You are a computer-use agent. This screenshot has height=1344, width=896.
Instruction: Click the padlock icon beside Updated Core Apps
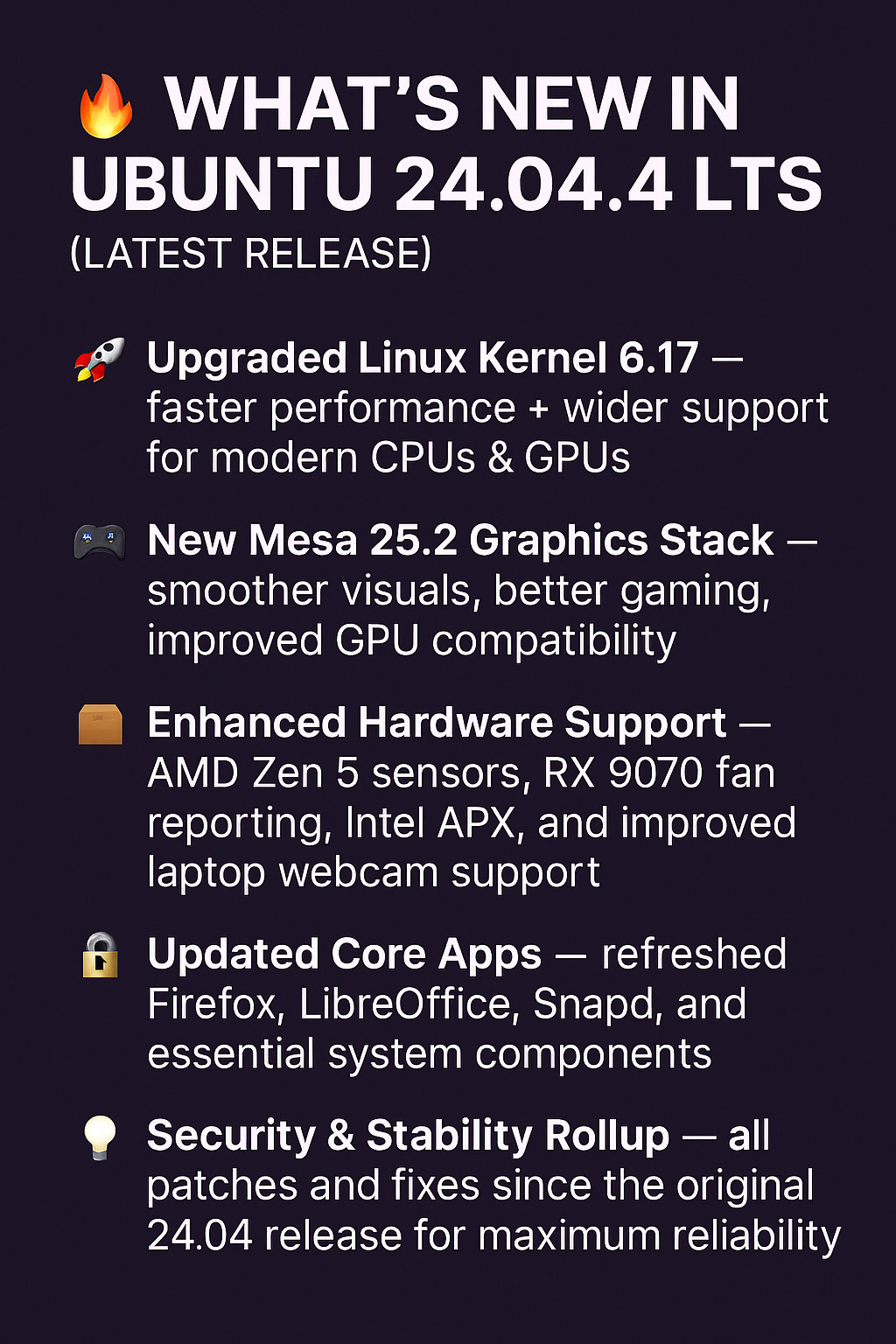coord(101,955)
